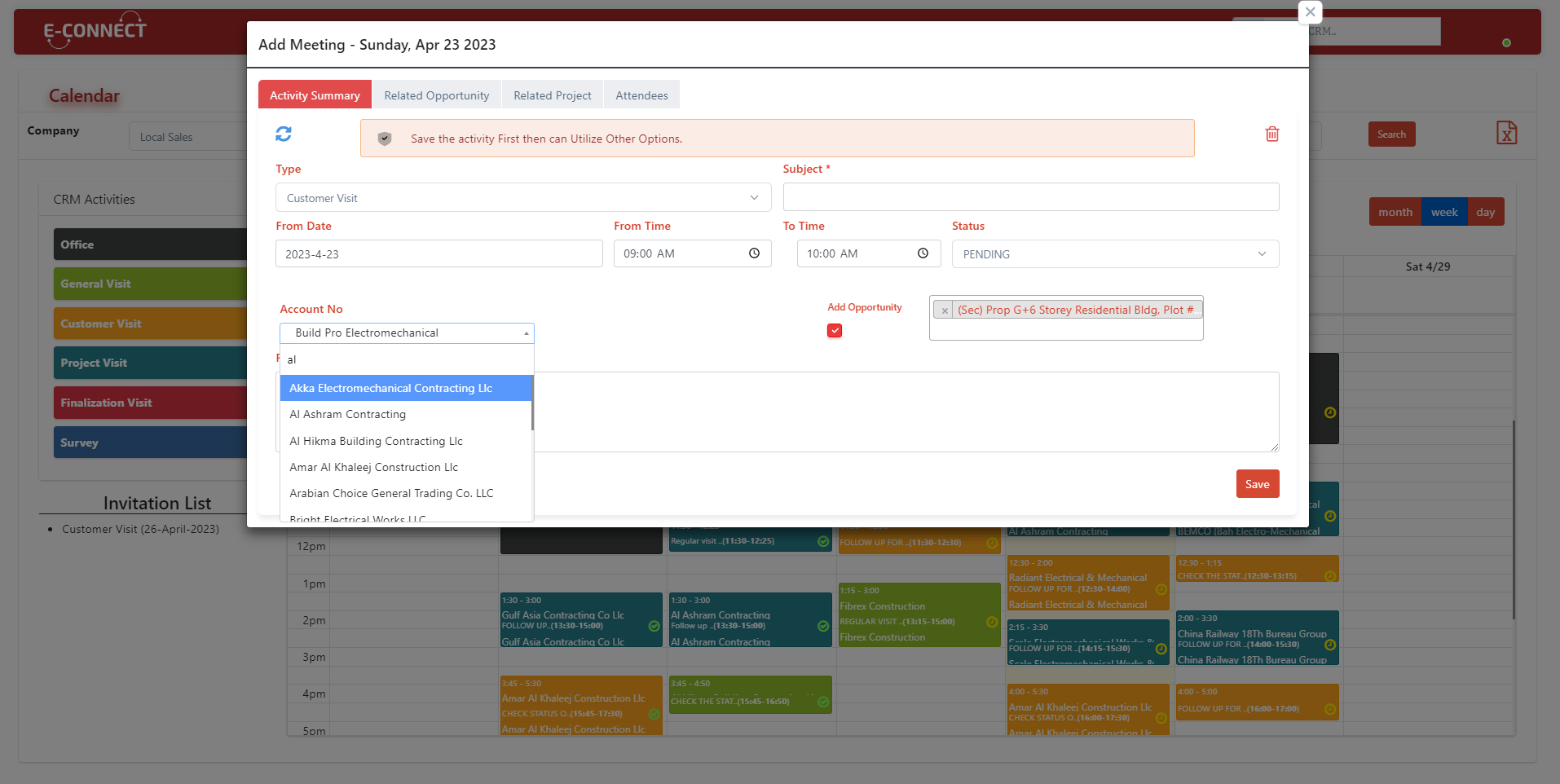Viewport: 1560px width, 784px height.
Task: Select Al Ashram Contracting option
Action: (406, 414)
